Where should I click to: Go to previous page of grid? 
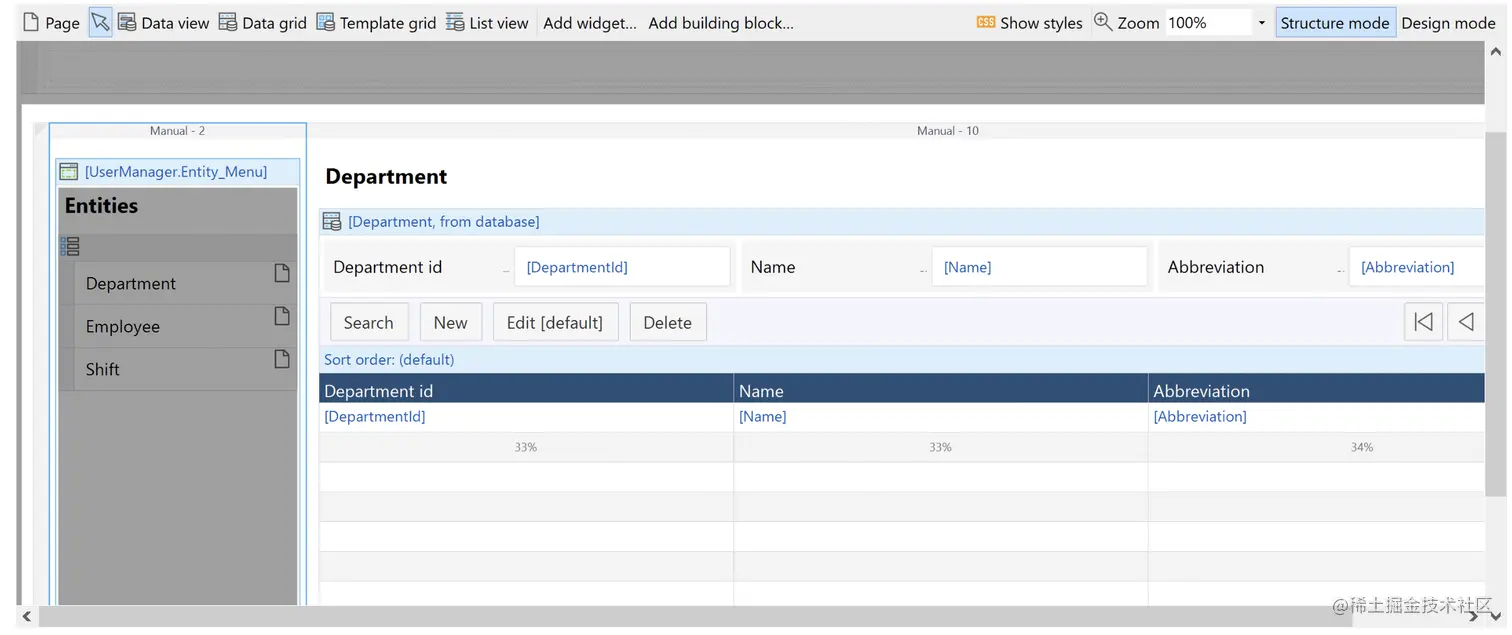[x=1466, y=322]
